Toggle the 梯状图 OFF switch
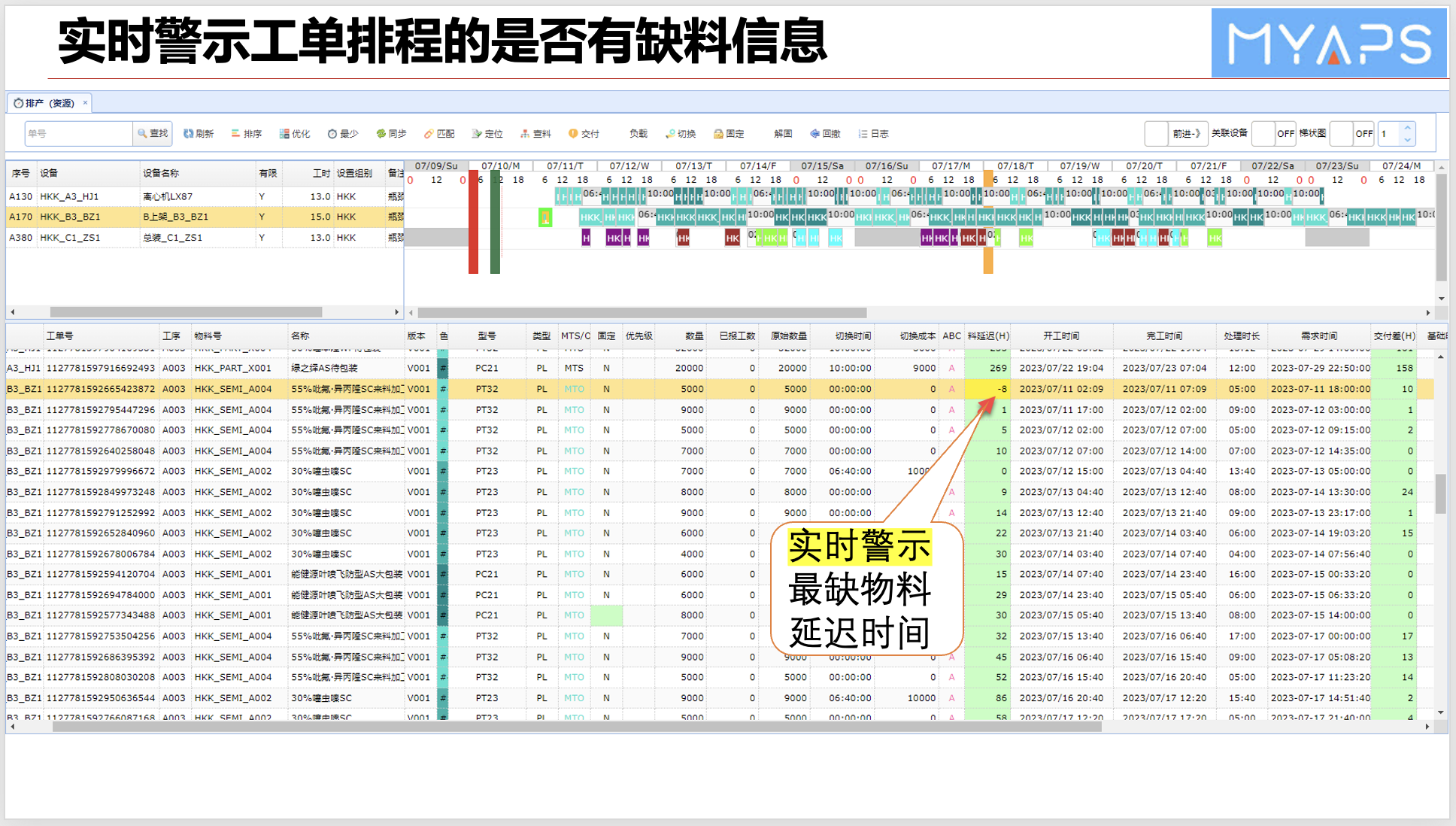 click(1352, 134)
